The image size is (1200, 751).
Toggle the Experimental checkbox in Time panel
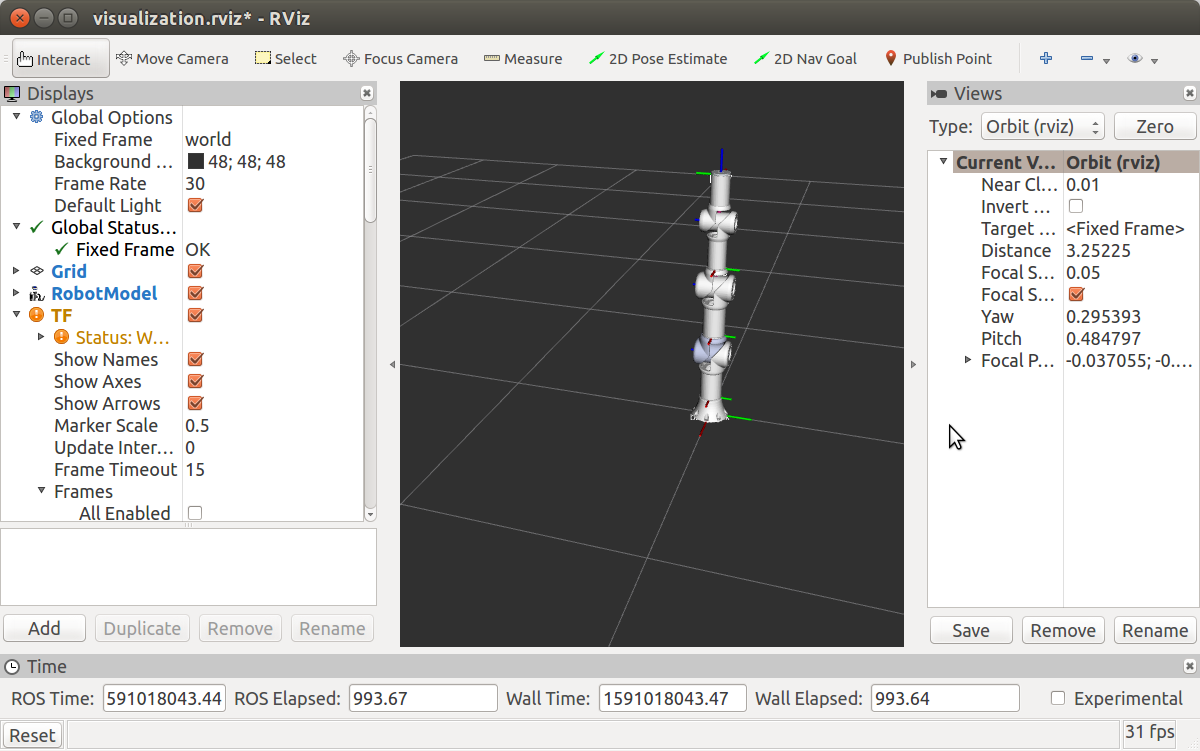pyautogui.click(x=1055, y=698)
